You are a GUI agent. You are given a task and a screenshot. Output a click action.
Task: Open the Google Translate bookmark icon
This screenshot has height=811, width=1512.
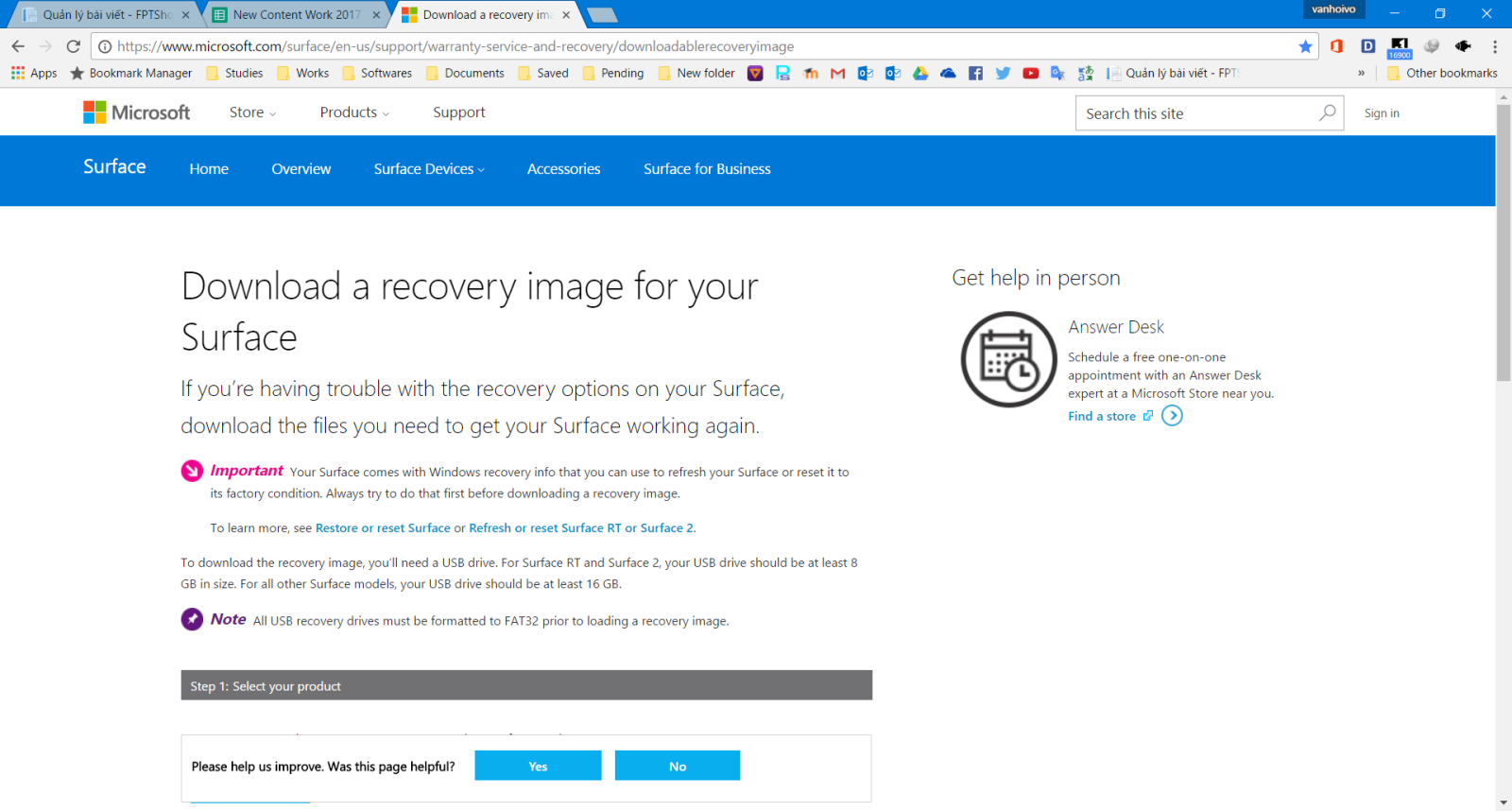click(1057, 73)
